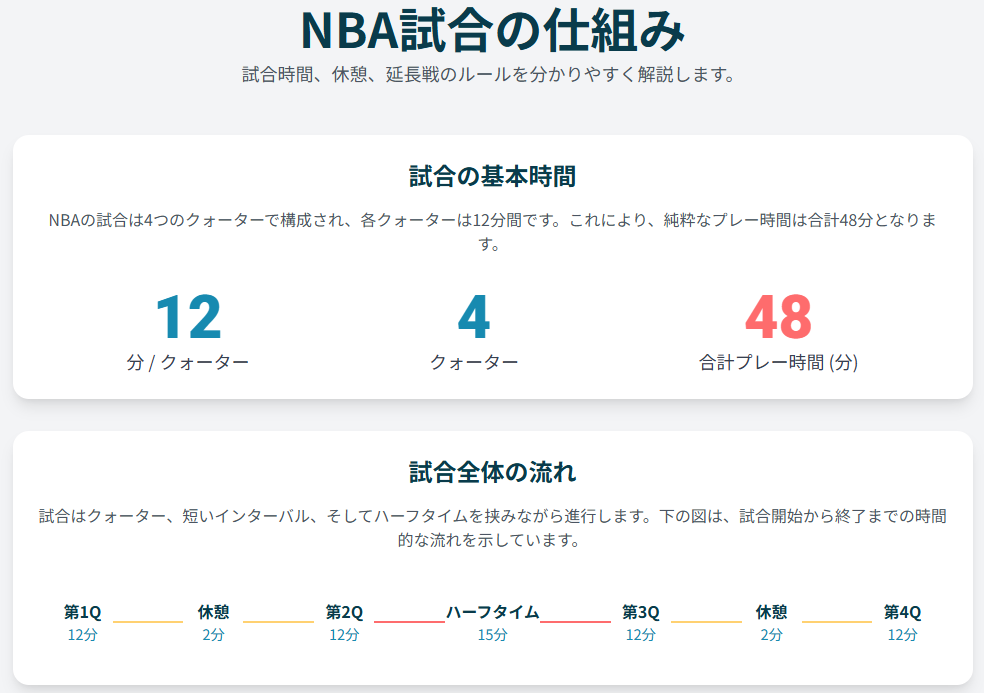This screenshot has height=693, width=984.
Task: Click the page title NBA試合の仕組み
Action: [493, 31]
